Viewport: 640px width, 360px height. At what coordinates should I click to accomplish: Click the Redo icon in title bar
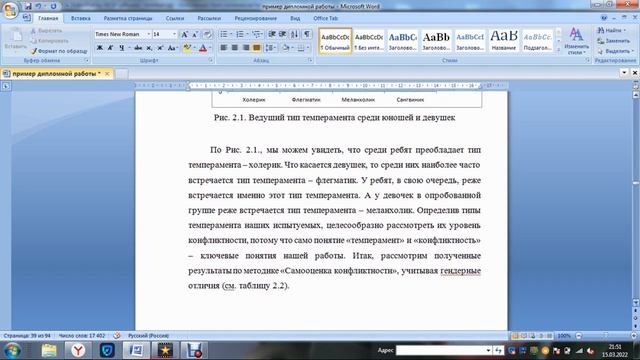(53, 6)
